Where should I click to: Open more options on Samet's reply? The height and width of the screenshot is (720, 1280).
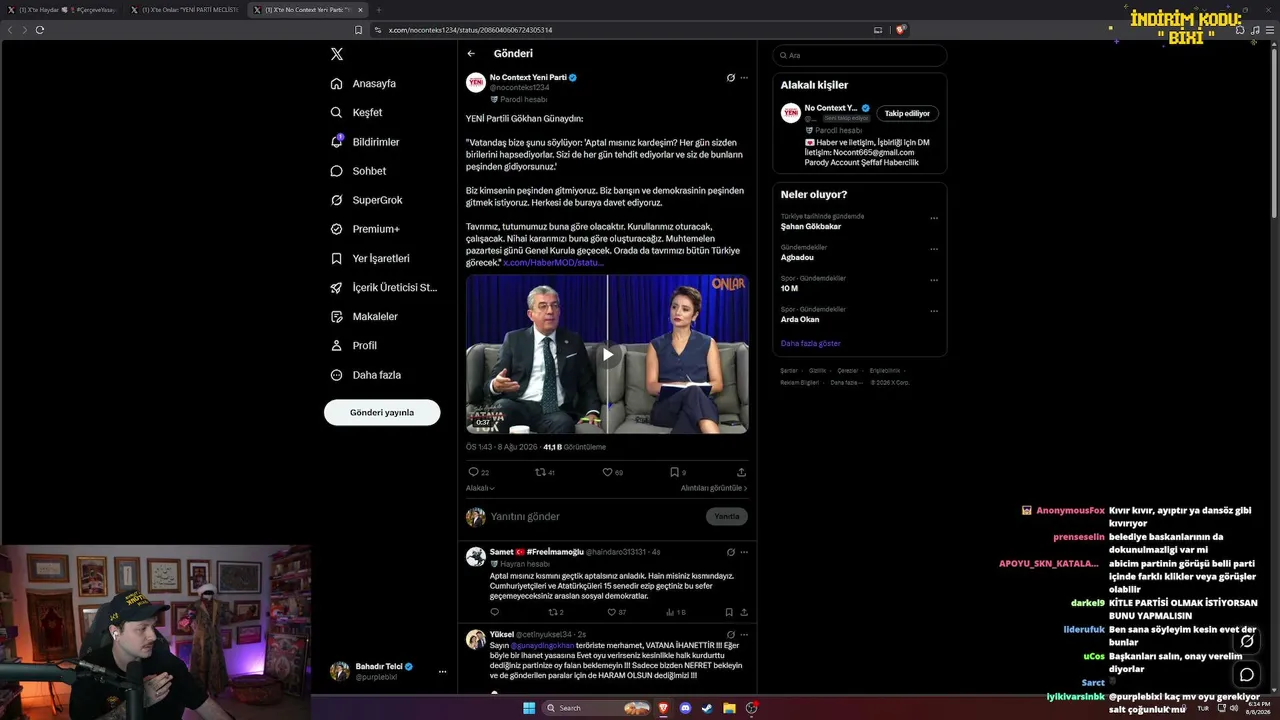[744, 552]
